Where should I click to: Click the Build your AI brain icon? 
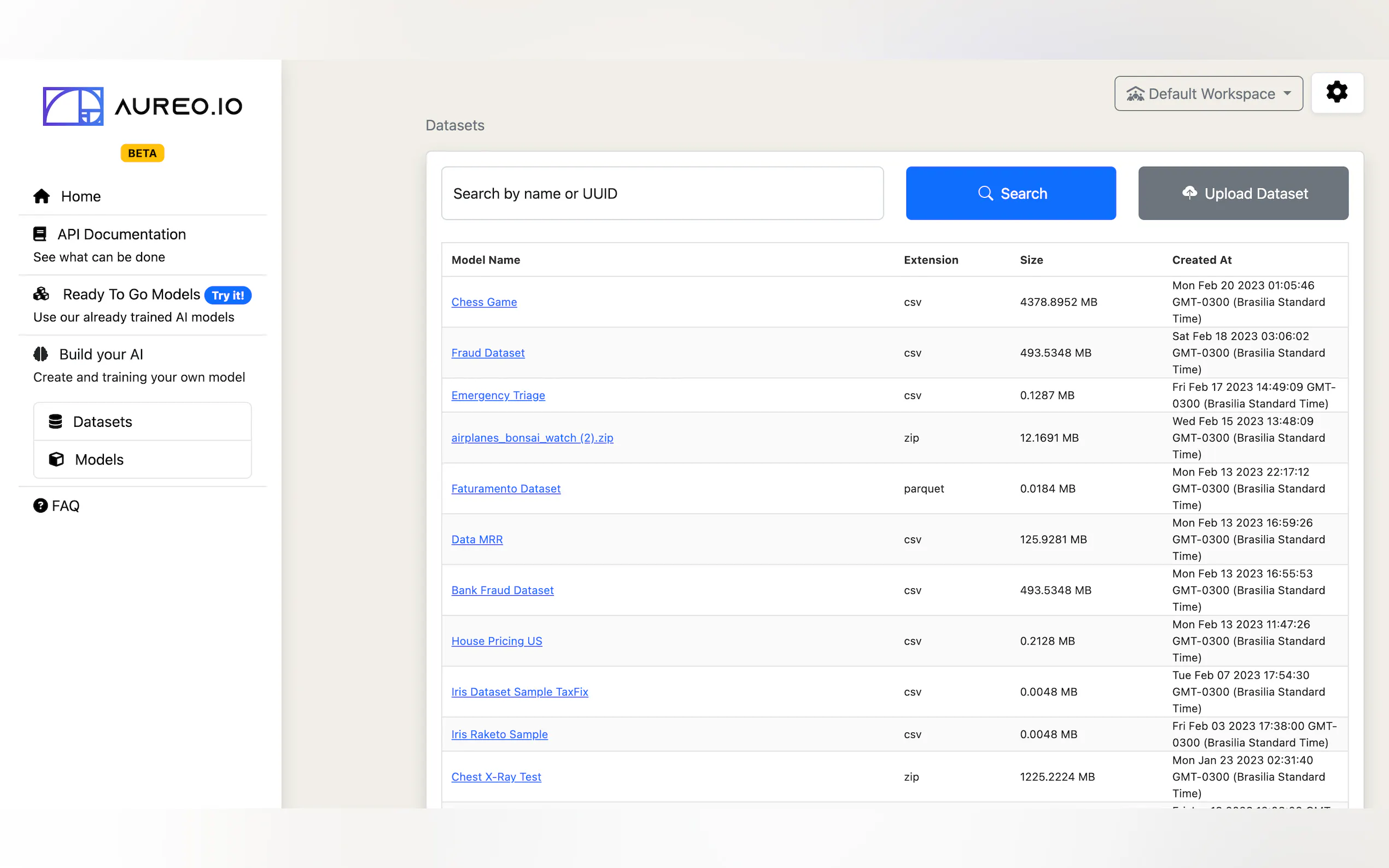click(41, 354)
